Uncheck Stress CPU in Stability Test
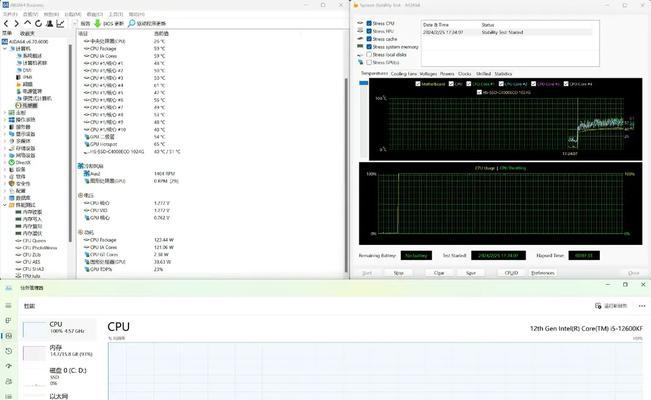 click(x=369, y=23)
